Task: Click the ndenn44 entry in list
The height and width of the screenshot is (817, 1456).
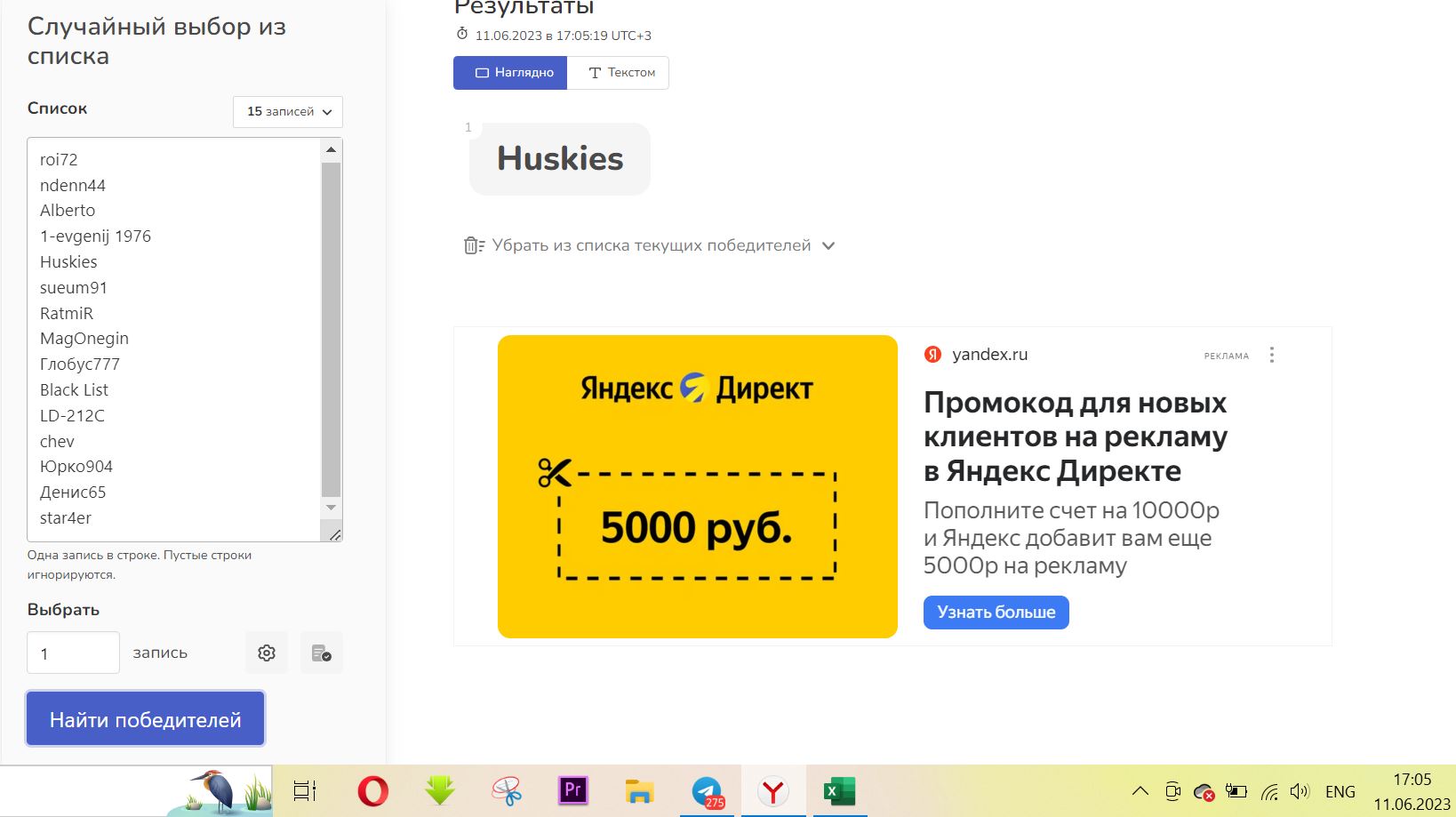Action: point(73,186)
